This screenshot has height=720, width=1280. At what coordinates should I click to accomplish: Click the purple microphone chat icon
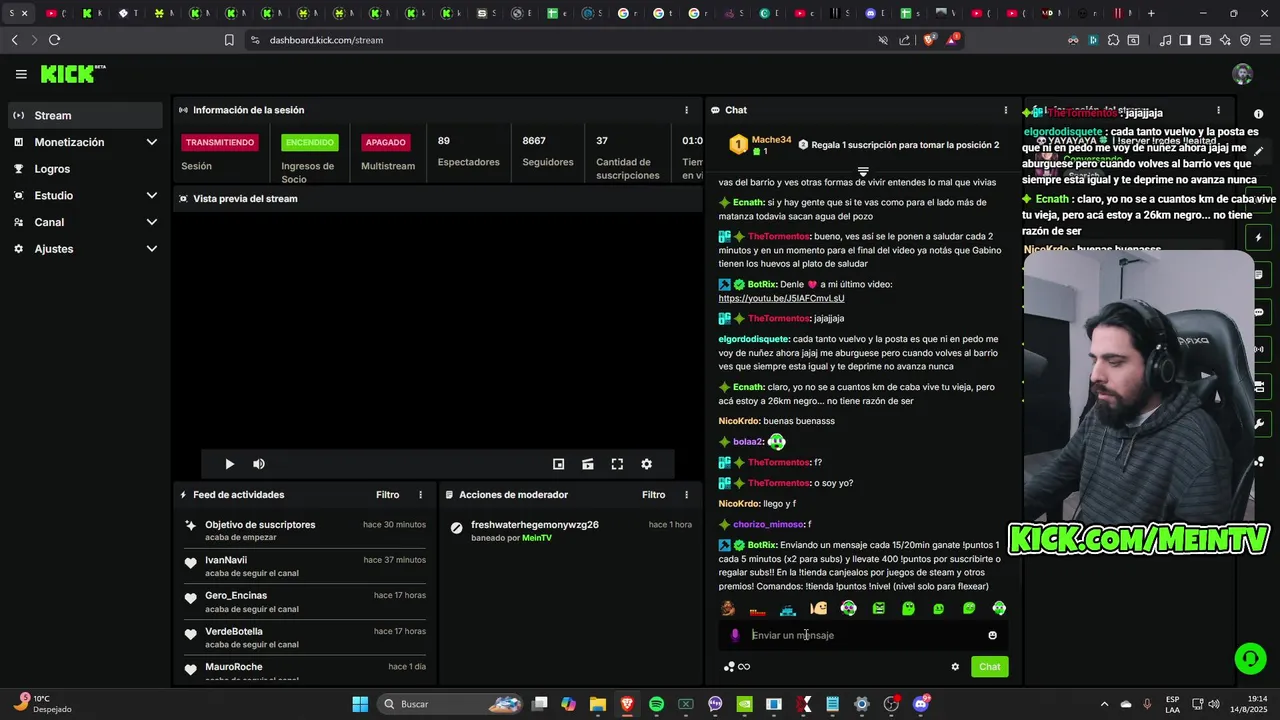[735, 635]
